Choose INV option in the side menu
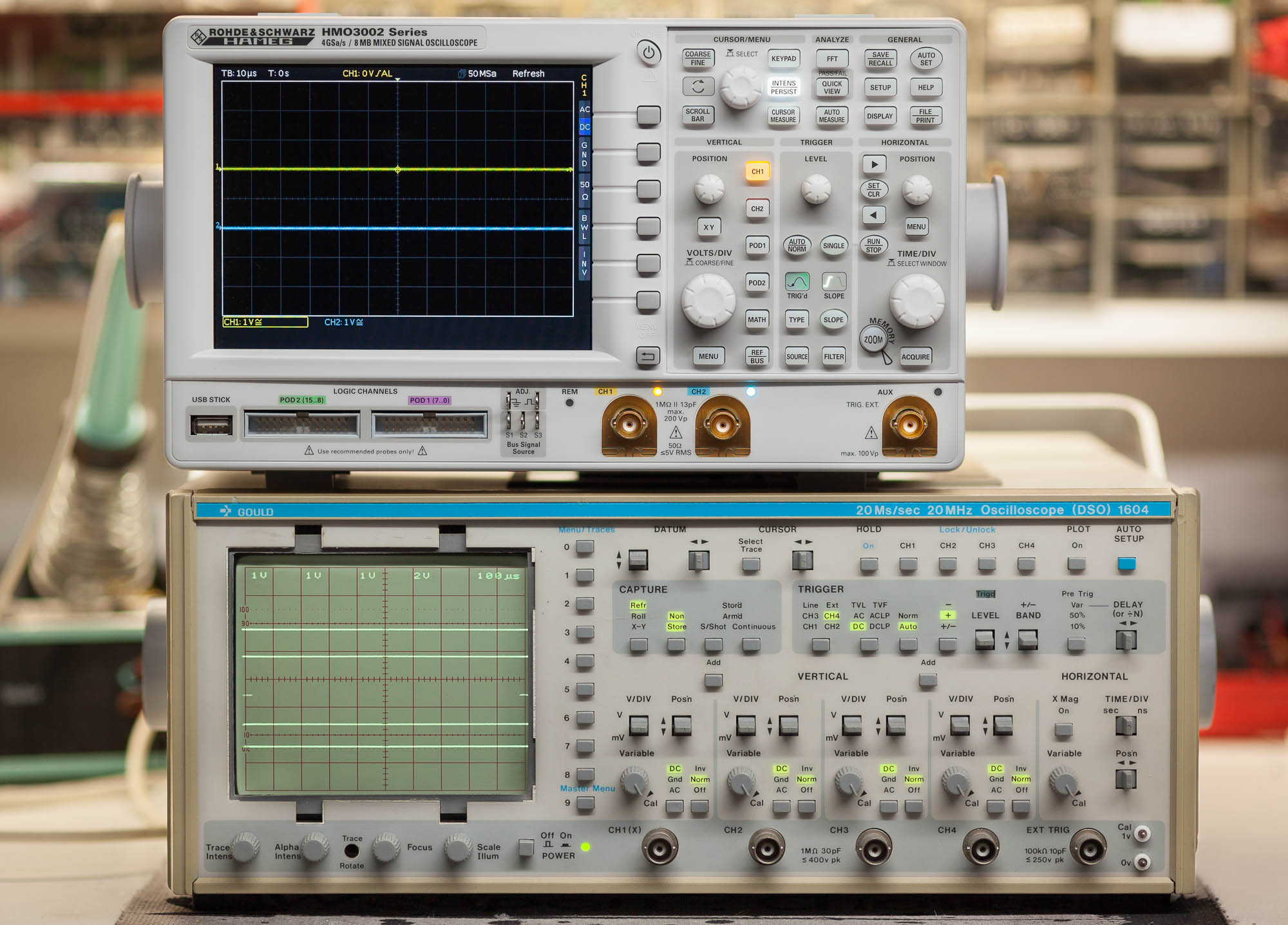The width and height of the screenshot is (1288, 925). pos(585,263)
